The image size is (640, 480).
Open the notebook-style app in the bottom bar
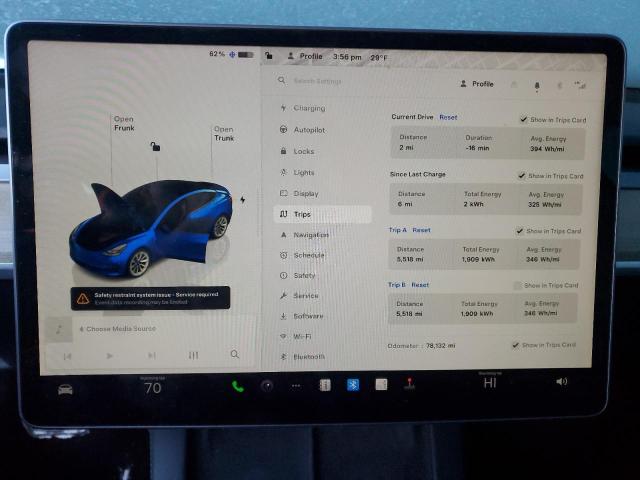[325, 385]
